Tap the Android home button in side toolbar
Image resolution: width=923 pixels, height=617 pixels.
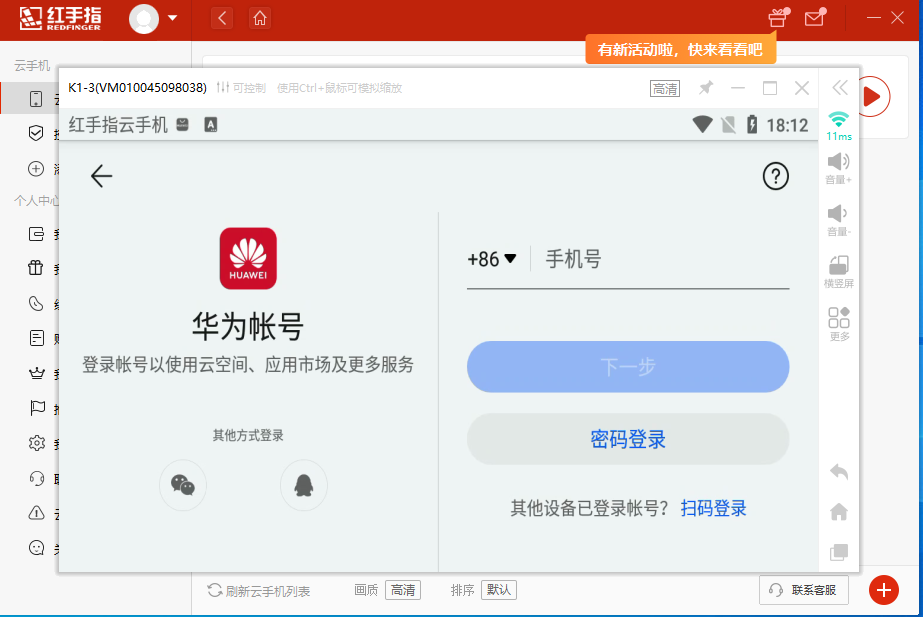pos(839,512)
